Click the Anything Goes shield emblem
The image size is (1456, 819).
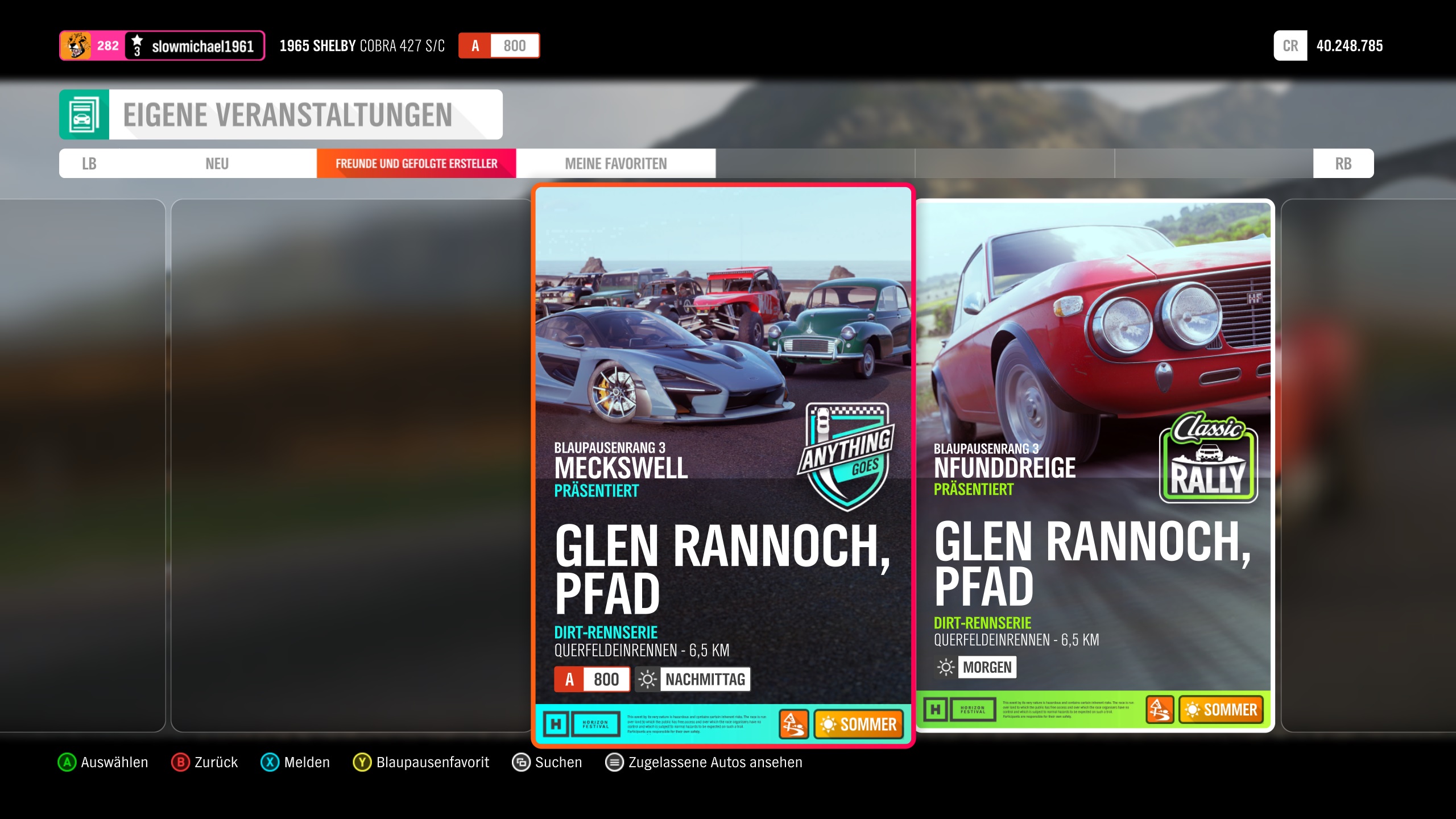point(846,456)
